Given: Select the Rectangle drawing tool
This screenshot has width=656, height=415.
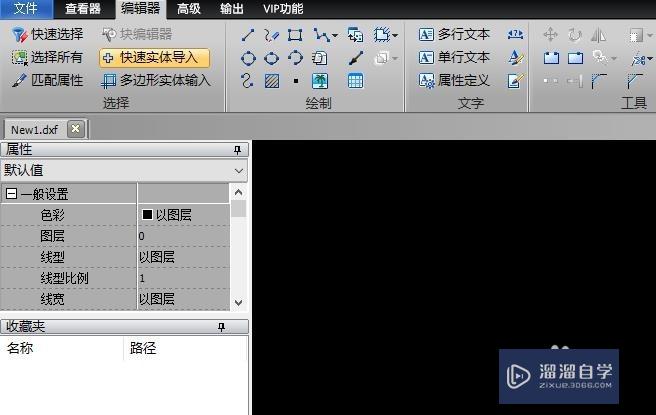Looking at the screenshot, I should 295,35.
